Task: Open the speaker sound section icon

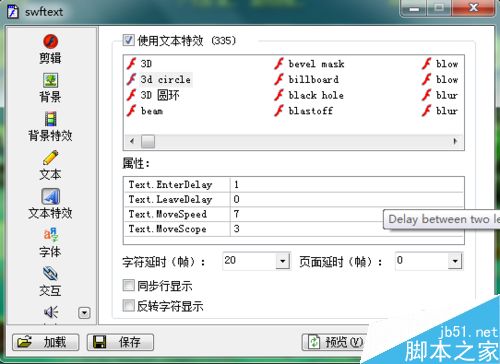Action: pos(51,312)
